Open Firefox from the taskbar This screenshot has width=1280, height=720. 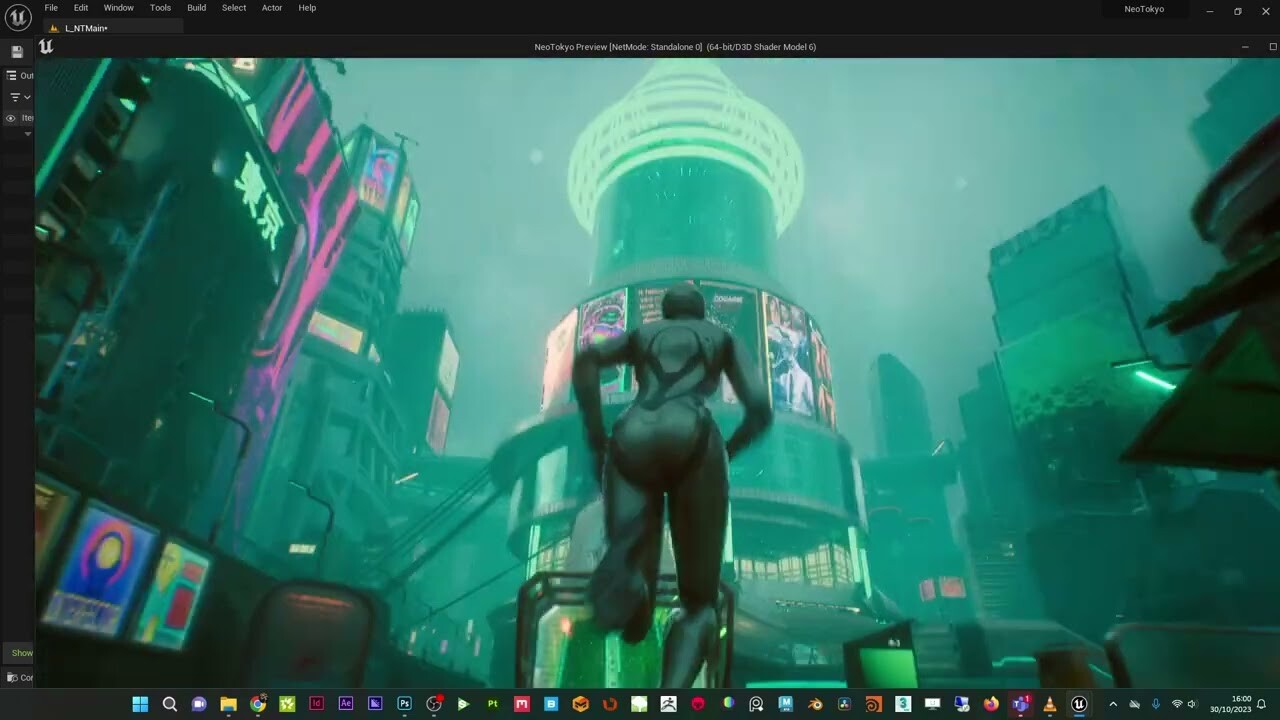991,704
